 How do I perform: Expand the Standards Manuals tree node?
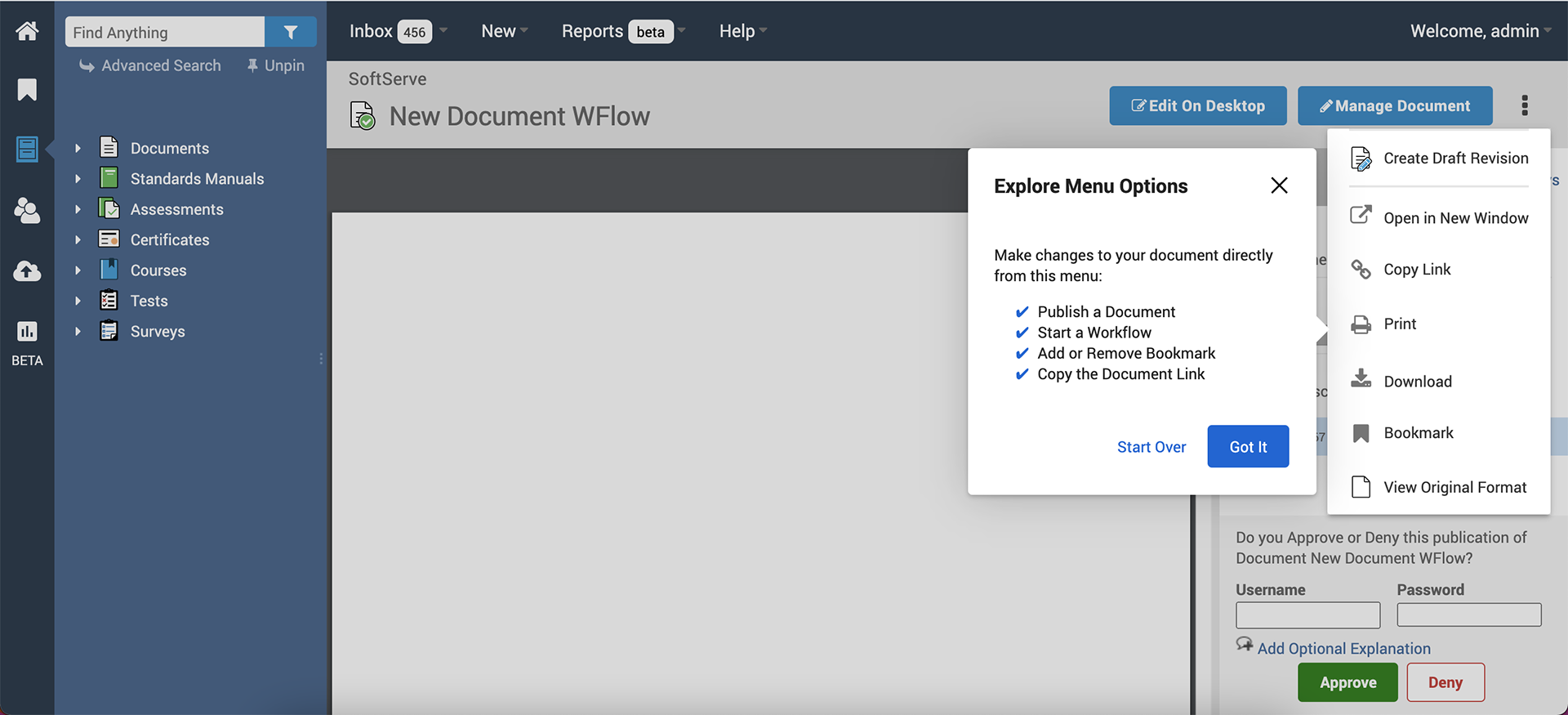coord(78,179)
